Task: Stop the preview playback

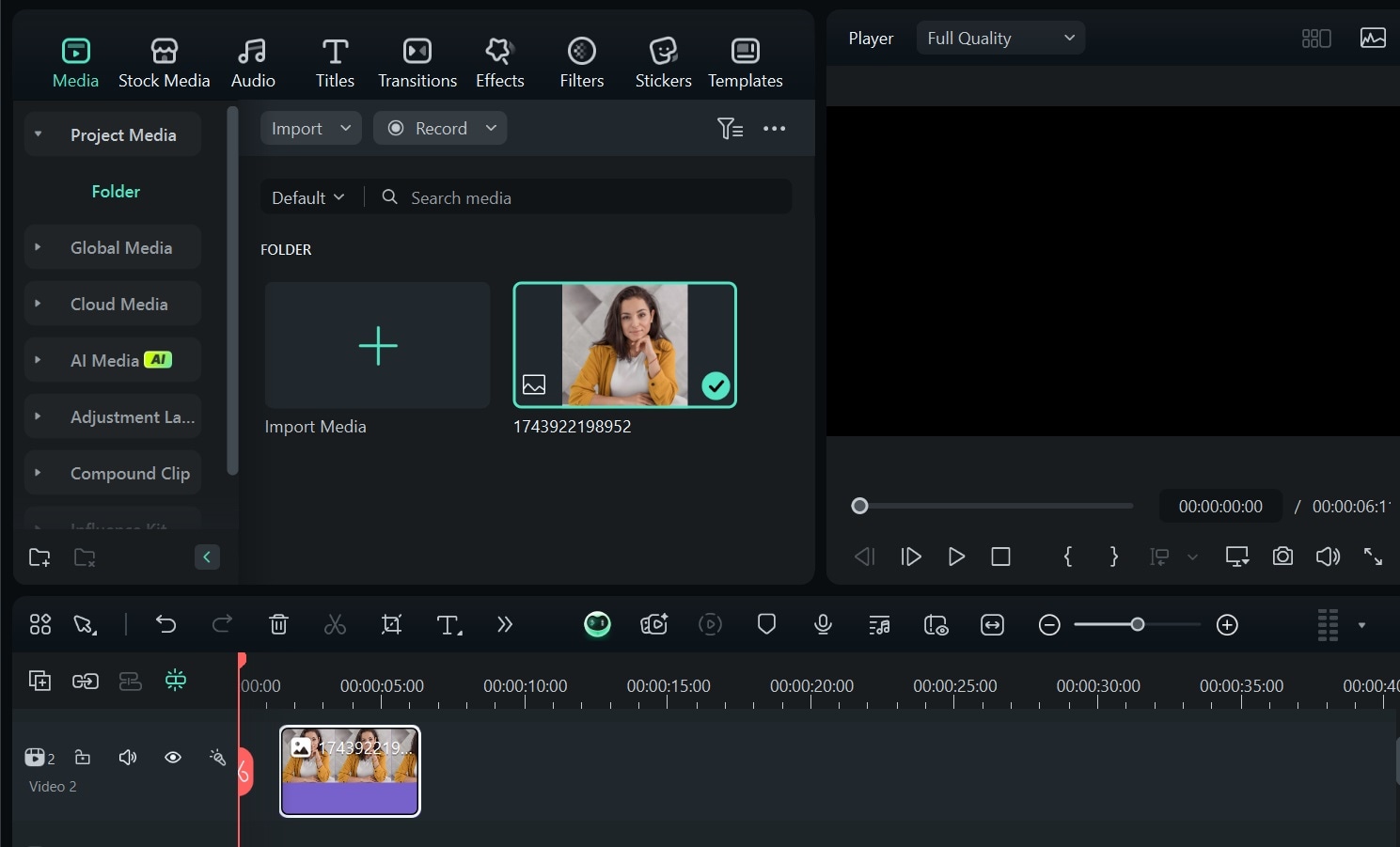Action: tap(1001, 557)
